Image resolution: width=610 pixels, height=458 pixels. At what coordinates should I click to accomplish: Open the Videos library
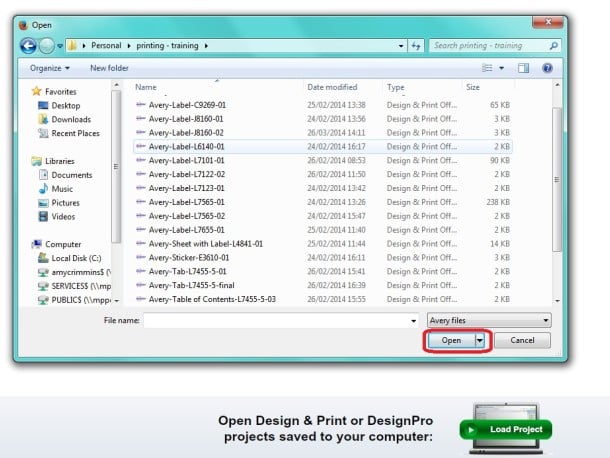click(57, 217)
